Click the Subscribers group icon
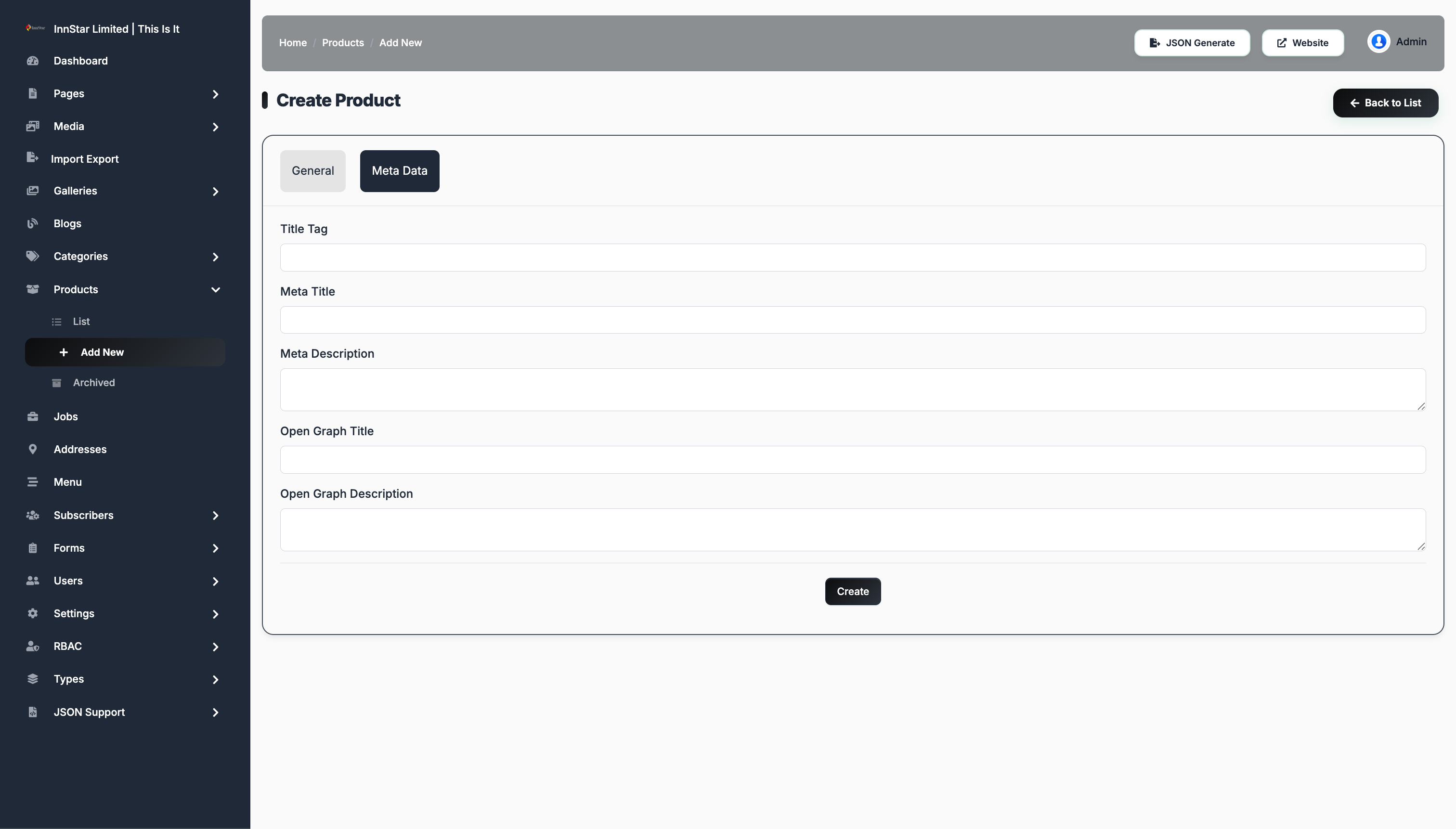The width and height of the screenshot is (1456, 829). (x=33, y=515)
